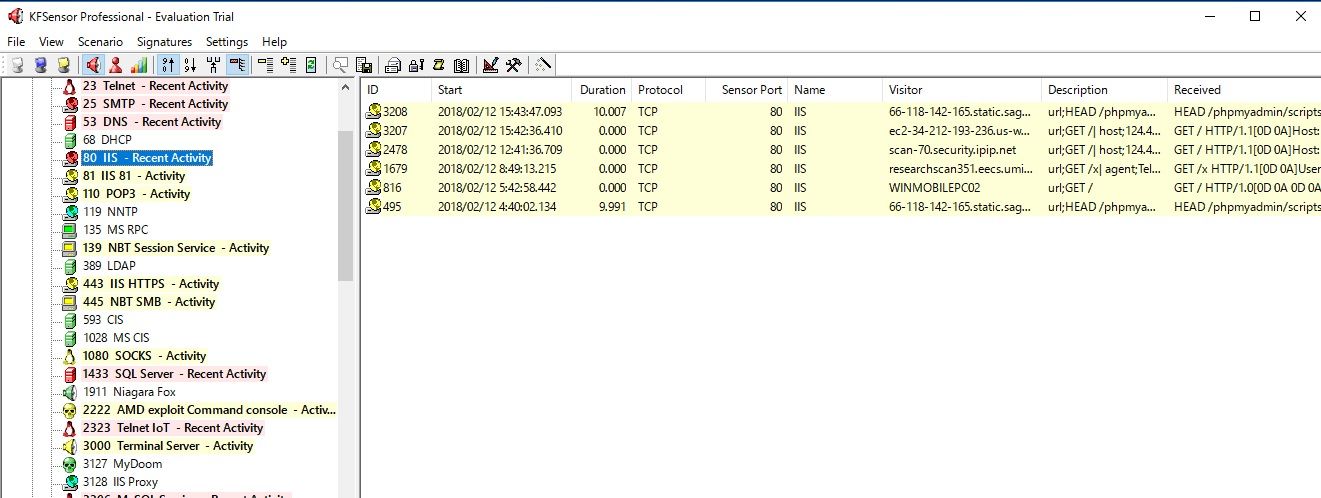Select the 23 Telnet port in tree

click(x=155, y=86)
